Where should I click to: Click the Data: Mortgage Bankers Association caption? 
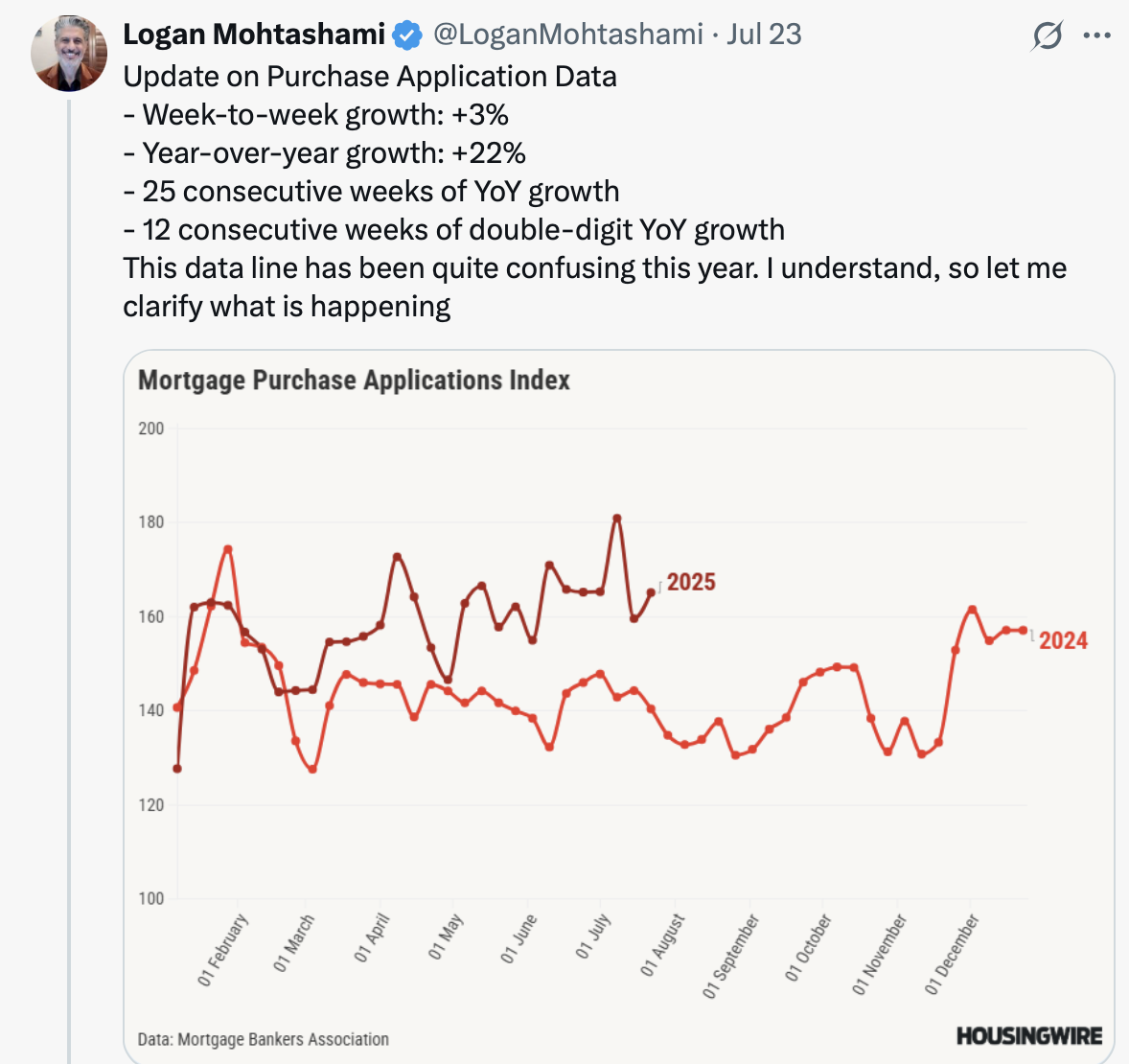click(264, 1039)
